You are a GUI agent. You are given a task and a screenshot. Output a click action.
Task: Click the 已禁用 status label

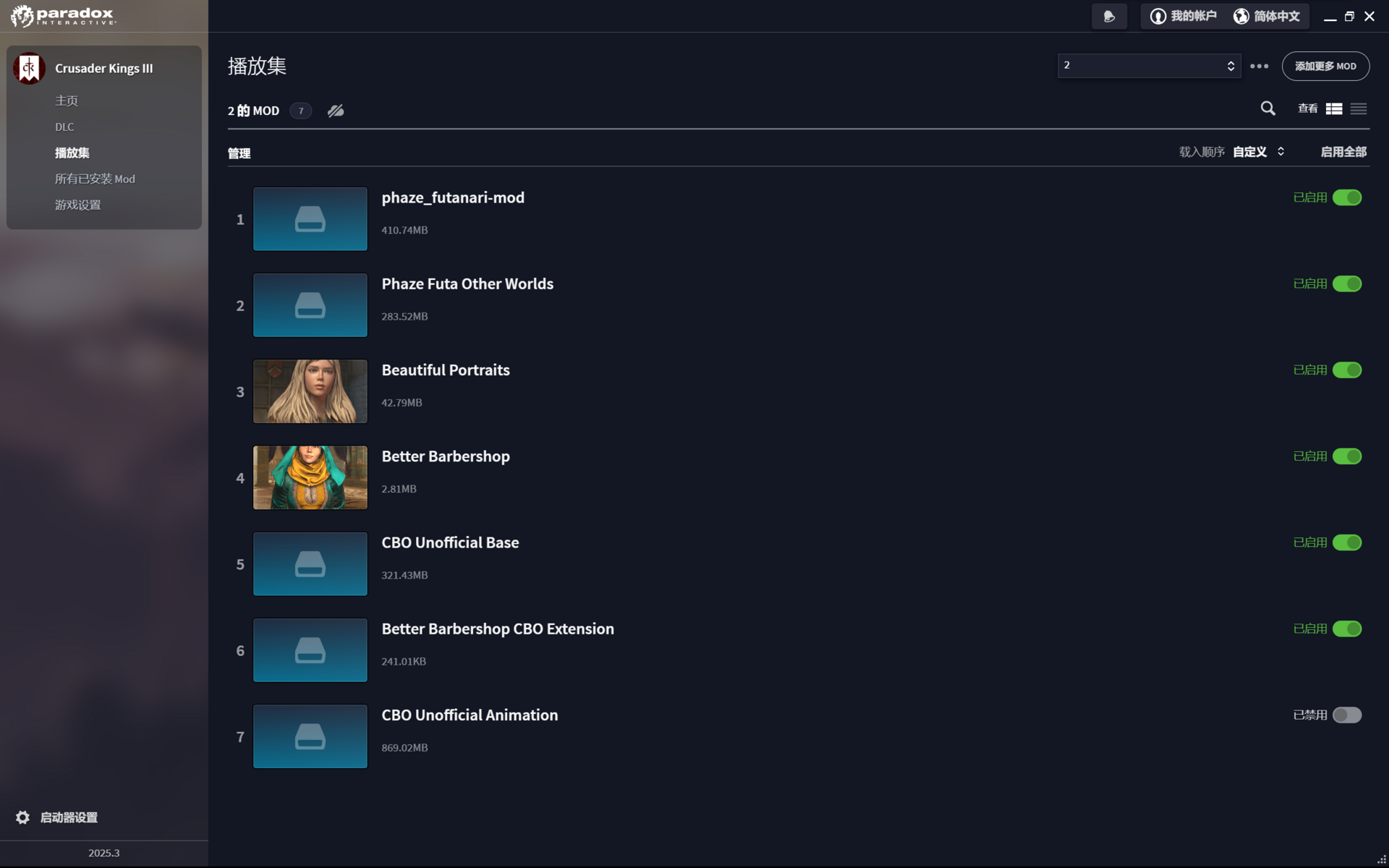[x=1310, y=715]
